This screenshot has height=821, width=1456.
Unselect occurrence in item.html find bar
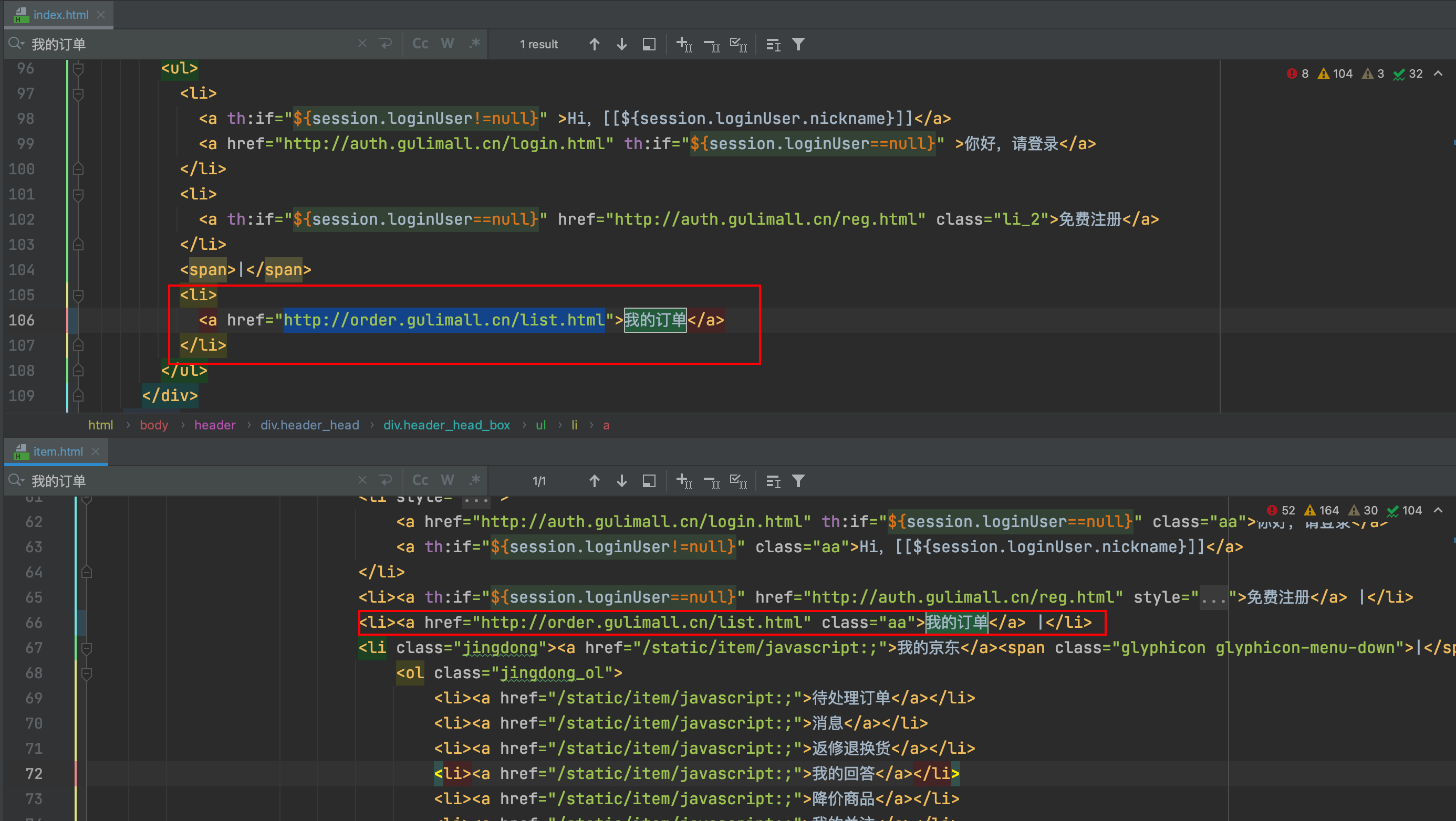712,481
